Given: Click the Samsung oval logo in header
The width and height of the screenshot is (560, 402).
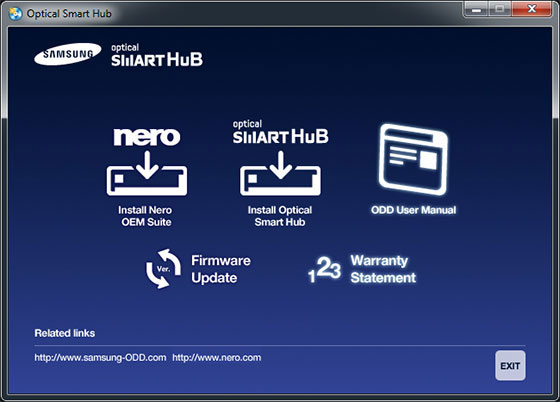Looking at the screenshot, I should coord(68,54).
